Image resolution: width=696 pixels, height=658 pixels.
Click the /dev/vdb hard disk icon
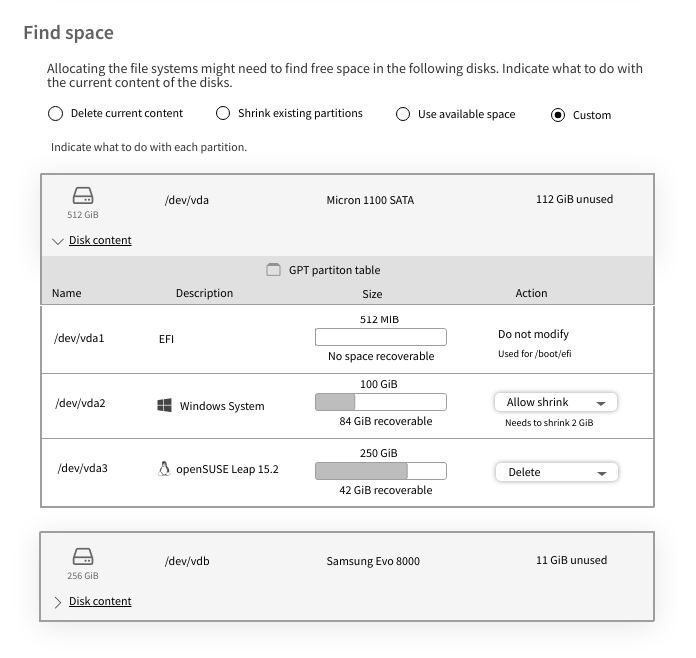[83, 557]
